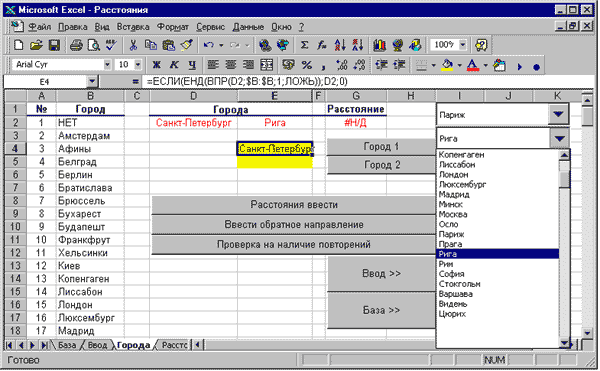The image size is (600, 371).
Task: Open the Правка menu
Action: pyautogui.click(x=73, y=27)
